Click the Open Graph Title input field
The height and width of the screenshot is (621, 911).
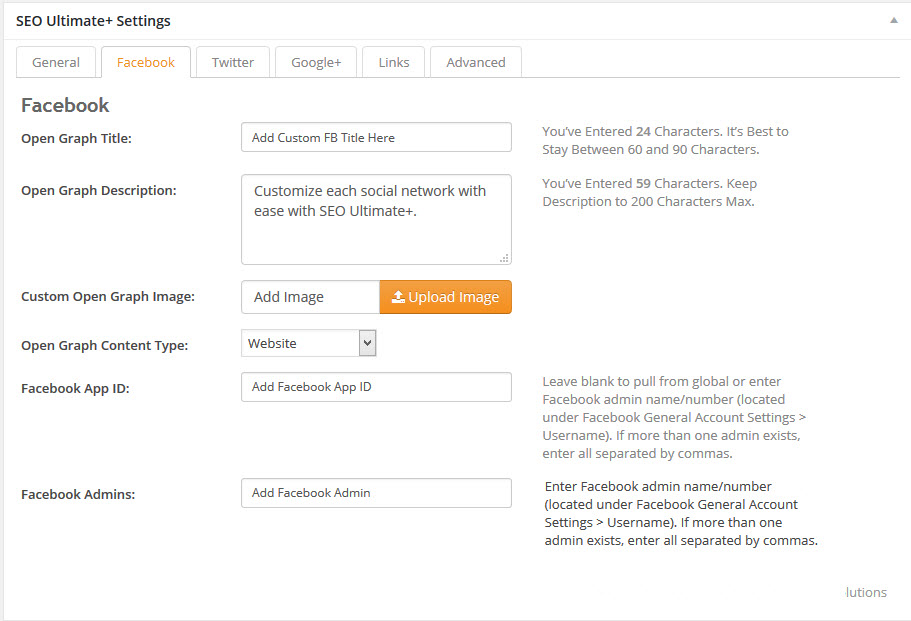tap(376, 137)
